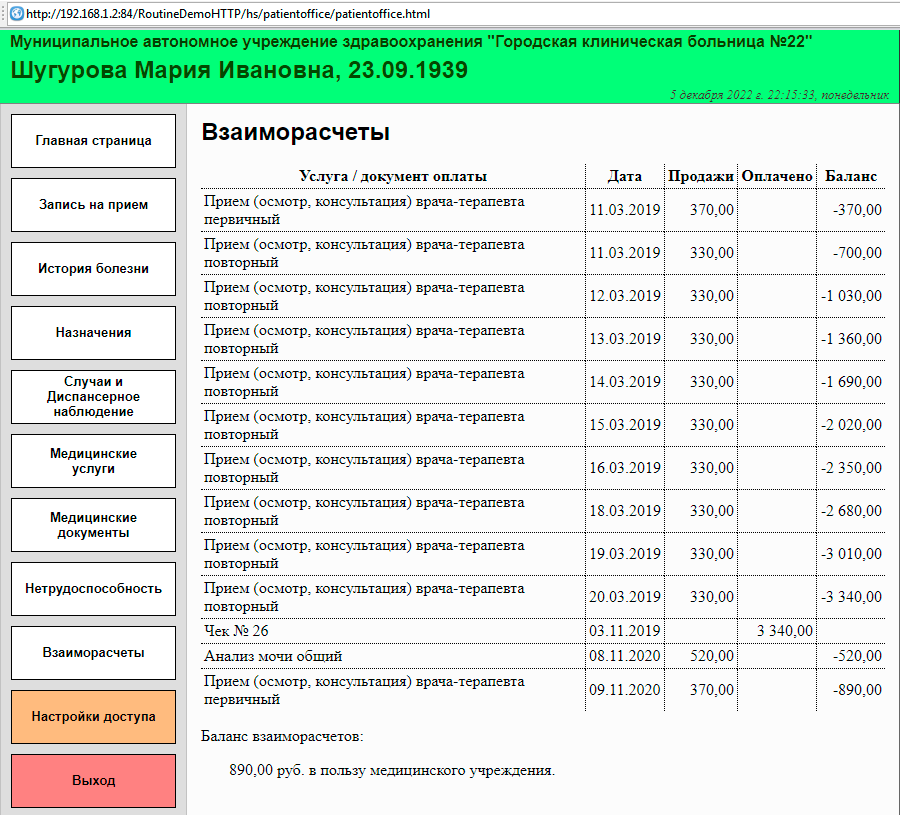
Task: Open the Главная страница section
Action: pos(93,141)
